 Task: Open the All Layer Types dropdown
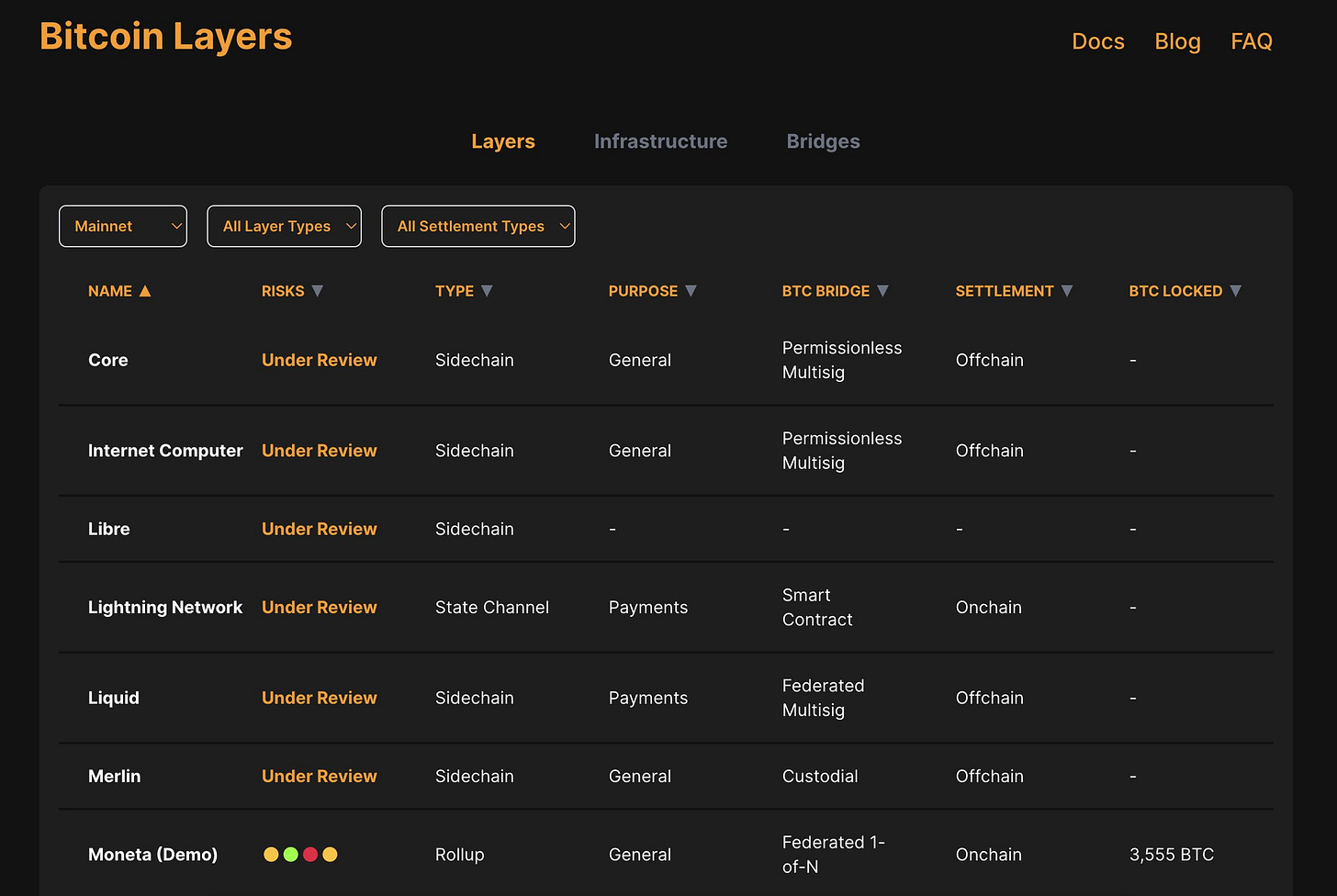pos(285,226)
